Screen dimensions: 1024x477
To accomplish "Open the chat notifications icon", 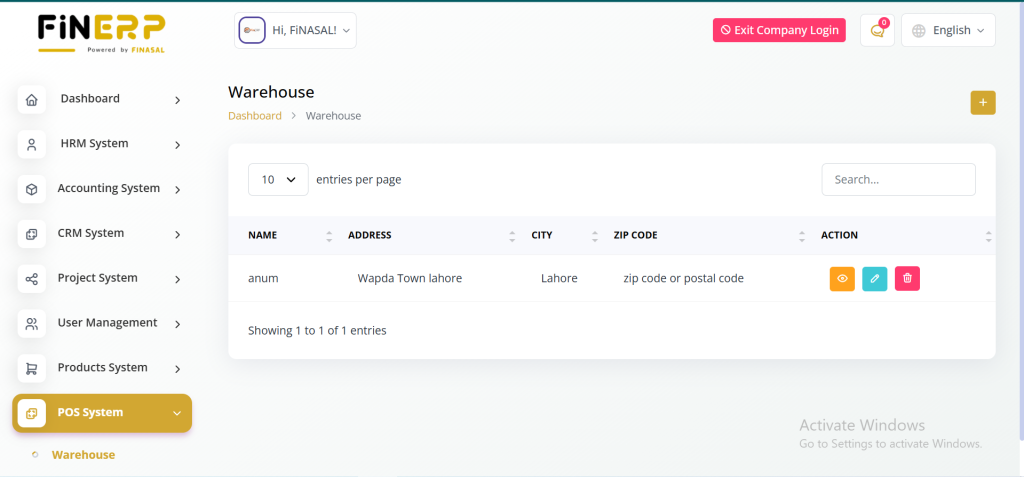I will pos(877,31).
